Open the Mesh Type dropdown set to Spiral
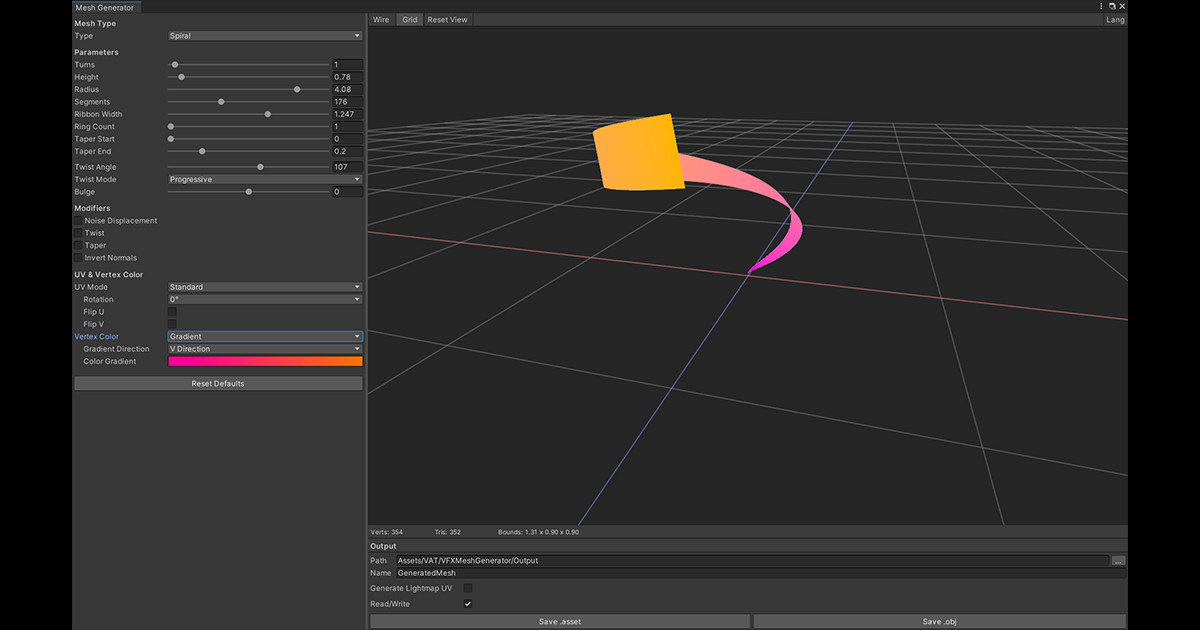Viewport: 1200px width, 630px height. [x=265, y=36]
